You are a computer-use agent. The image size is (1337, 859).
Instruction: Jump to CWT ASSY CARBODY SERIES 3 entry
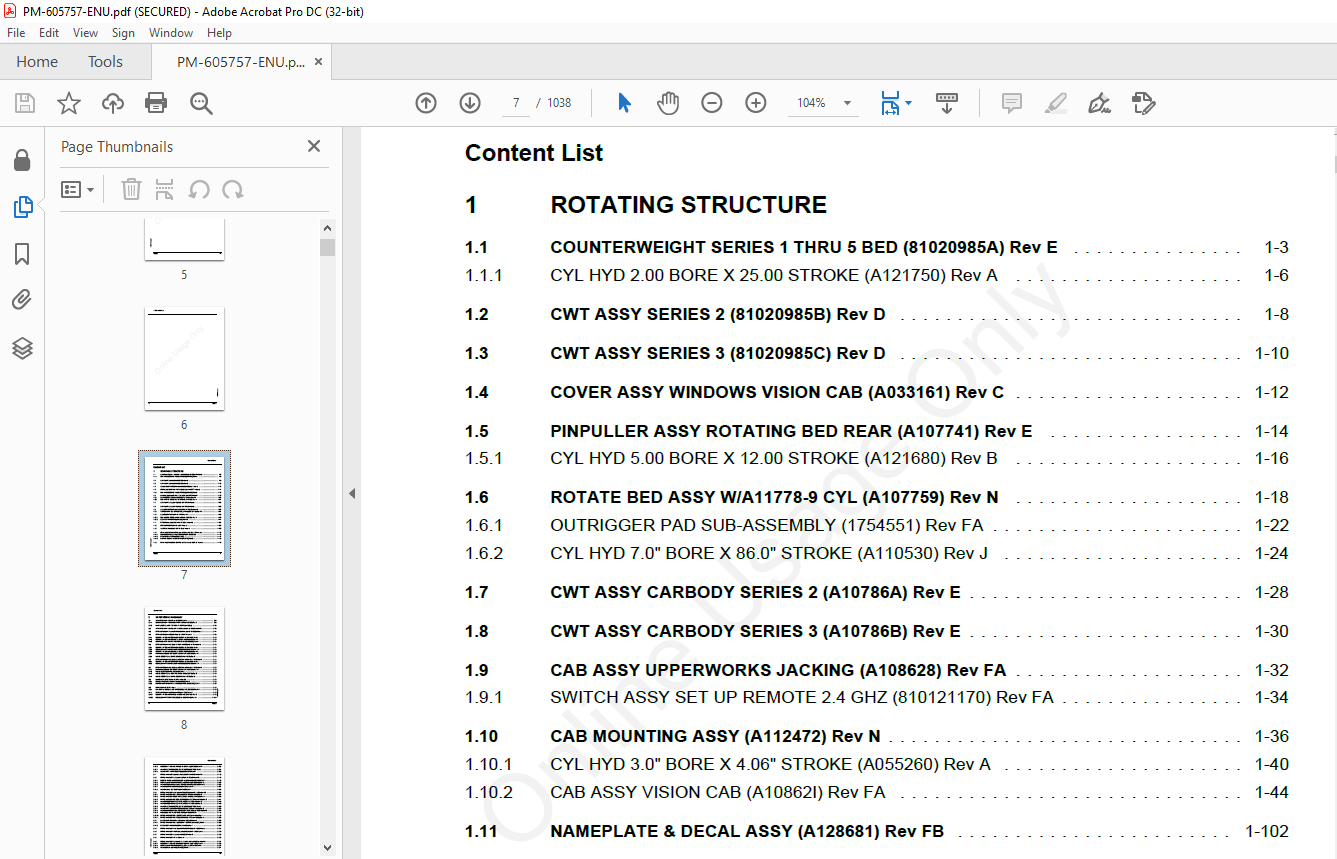click(876, 631)
